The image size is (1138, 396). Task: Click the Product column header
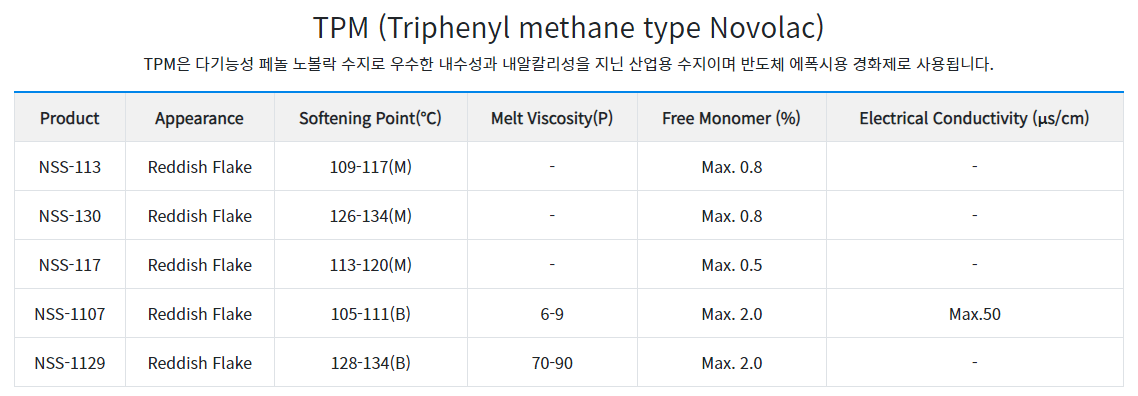pyautogui.click(x=70, y=118)
